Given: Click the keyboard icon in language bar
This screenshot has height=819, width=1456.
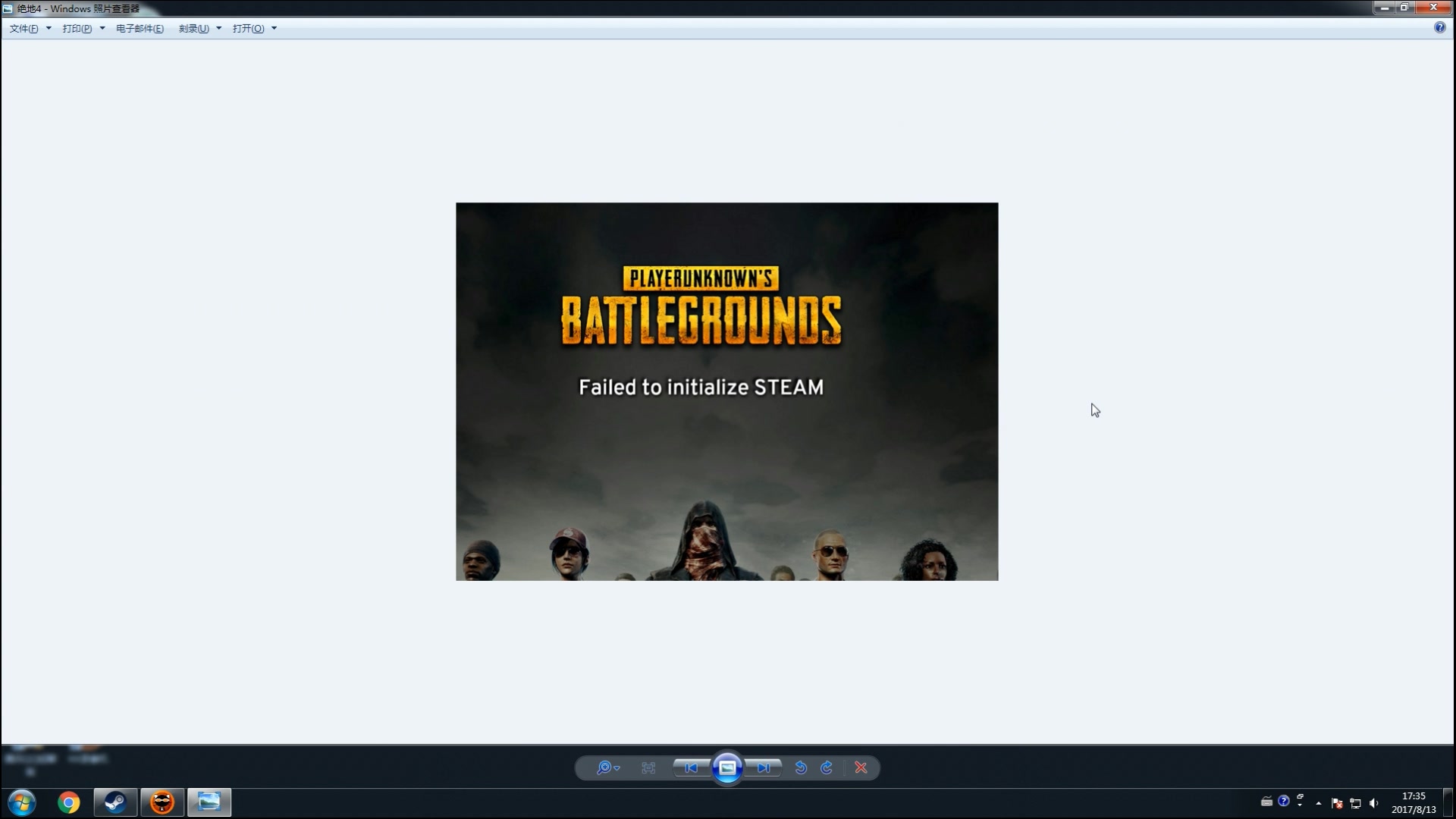Looking at the screenshot, I should click(x=1266, y=802).
